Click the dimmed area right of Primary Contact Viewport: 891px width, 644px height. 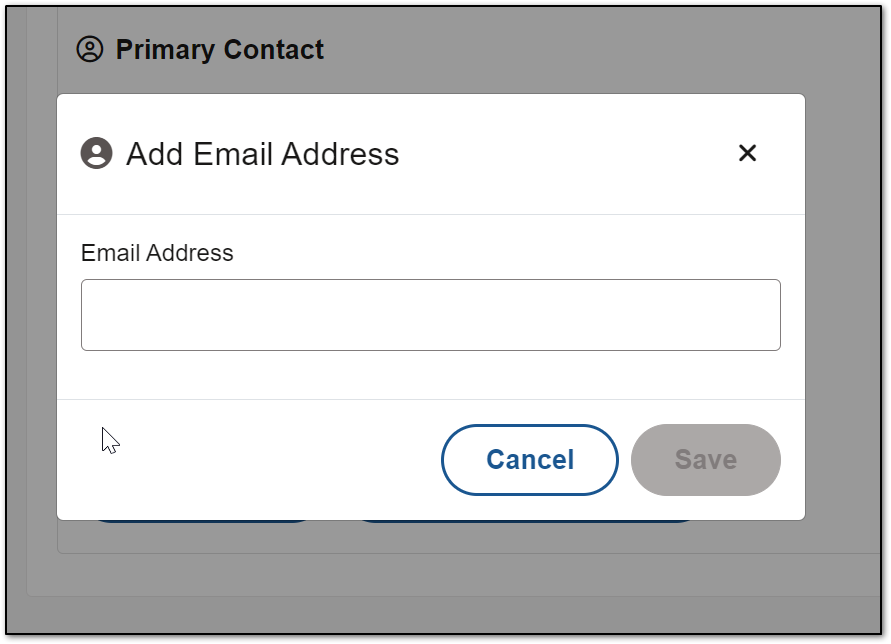pos(597,49)
